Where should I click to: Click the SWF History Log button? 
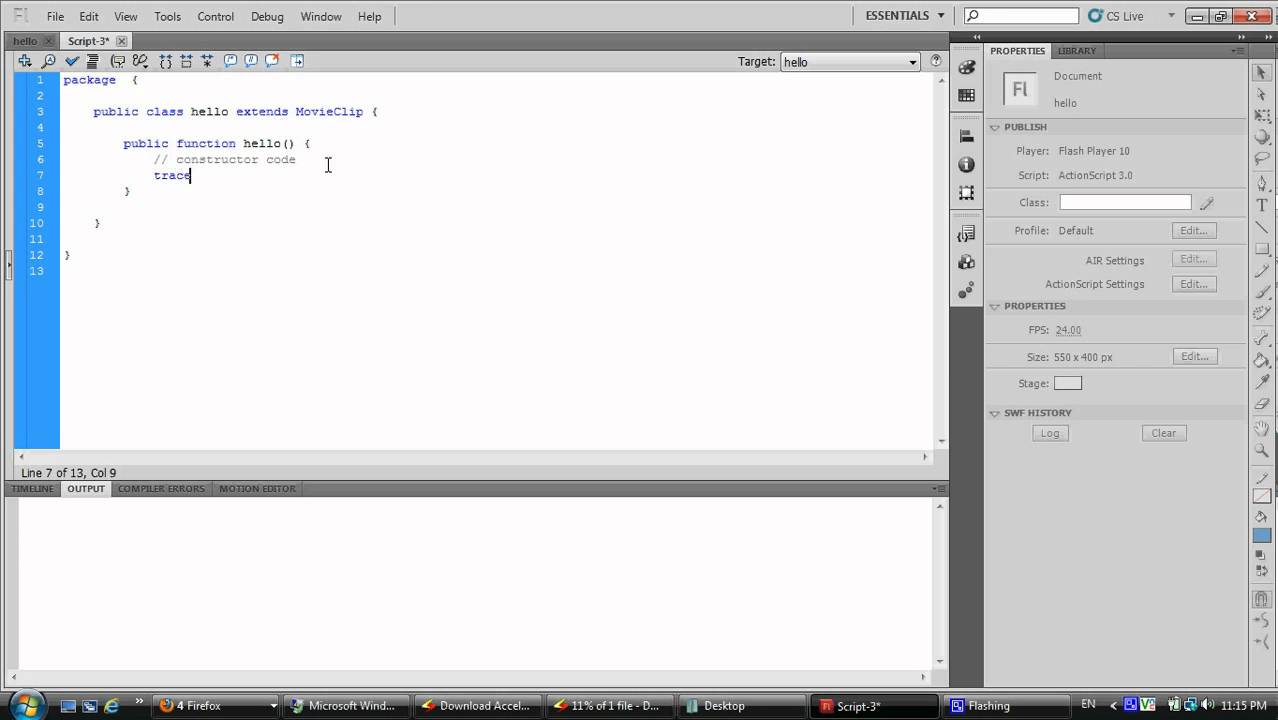[x=1050, y=433]
